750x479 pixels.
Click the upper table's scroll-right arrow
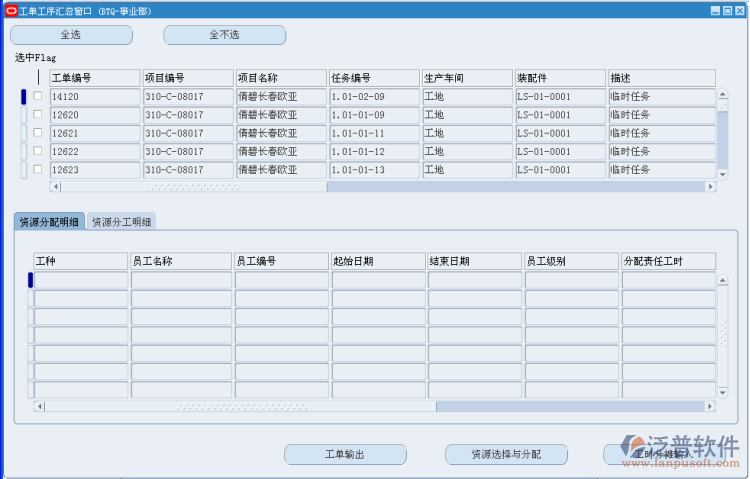(x=711, y=186)
